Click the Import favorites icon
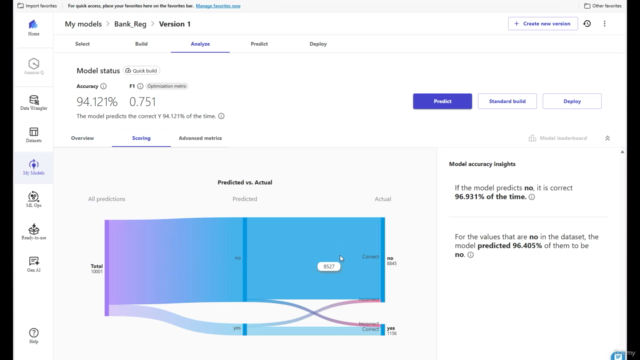640x360 pixels. (x=20, y=6)
